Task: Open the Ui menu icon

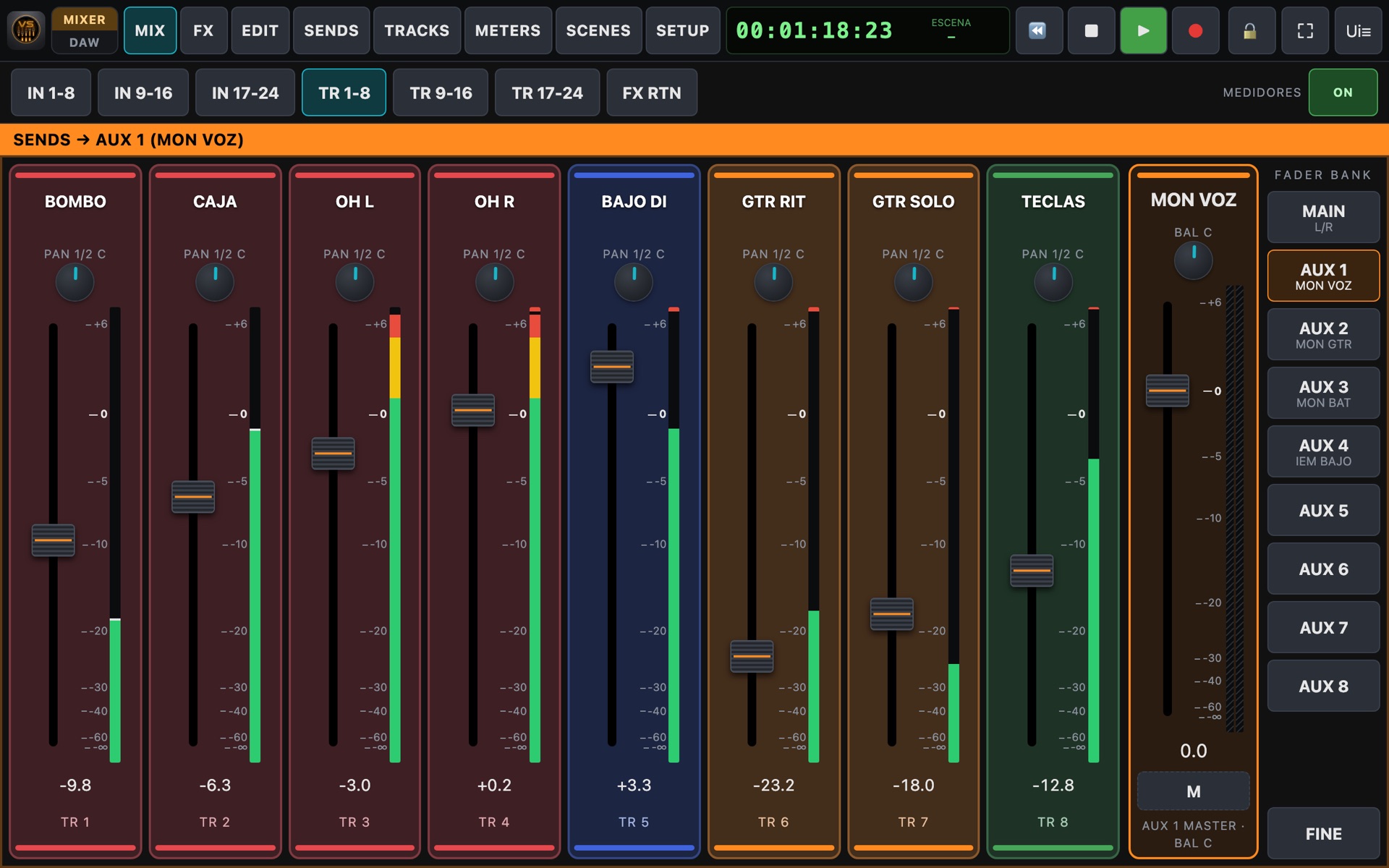Action: 1358,30
